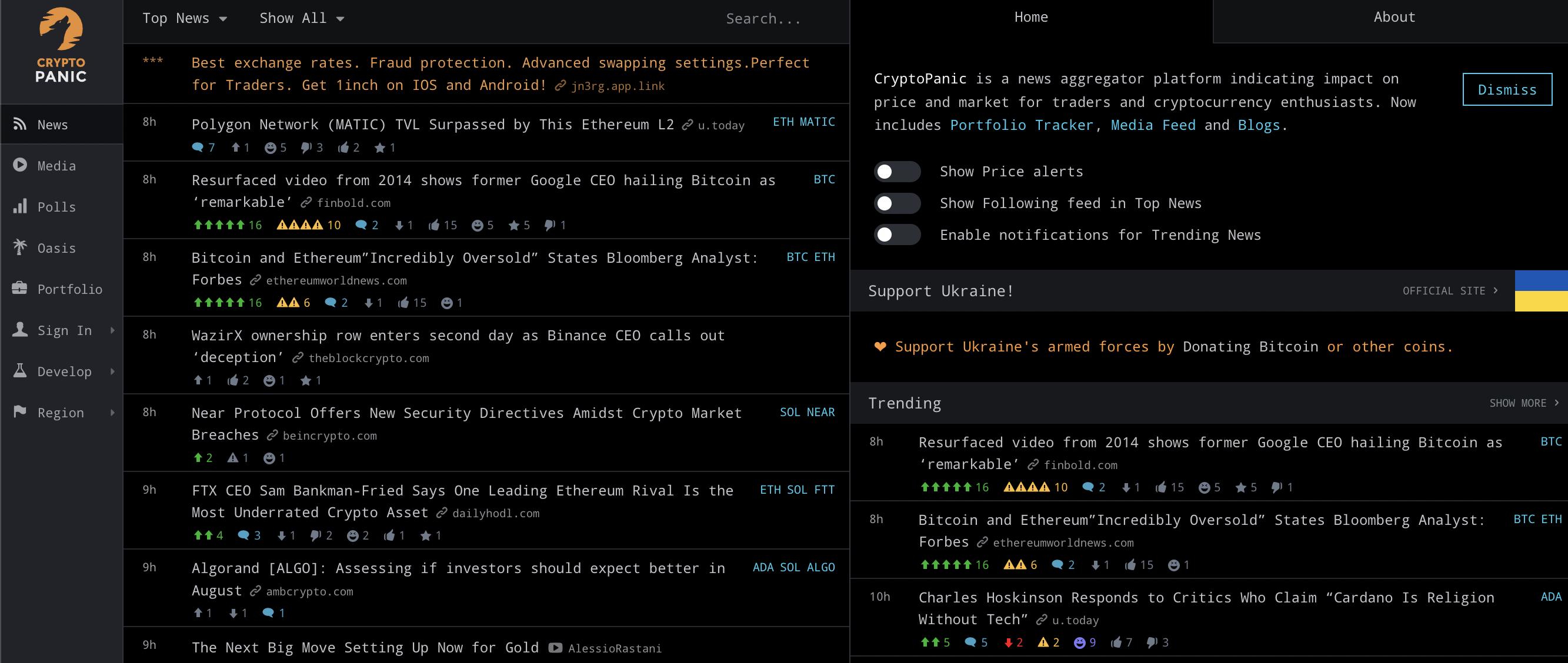Click the comments icon on Algorand story
This screenshot has height=663, width=1568.
pos(268,612)
